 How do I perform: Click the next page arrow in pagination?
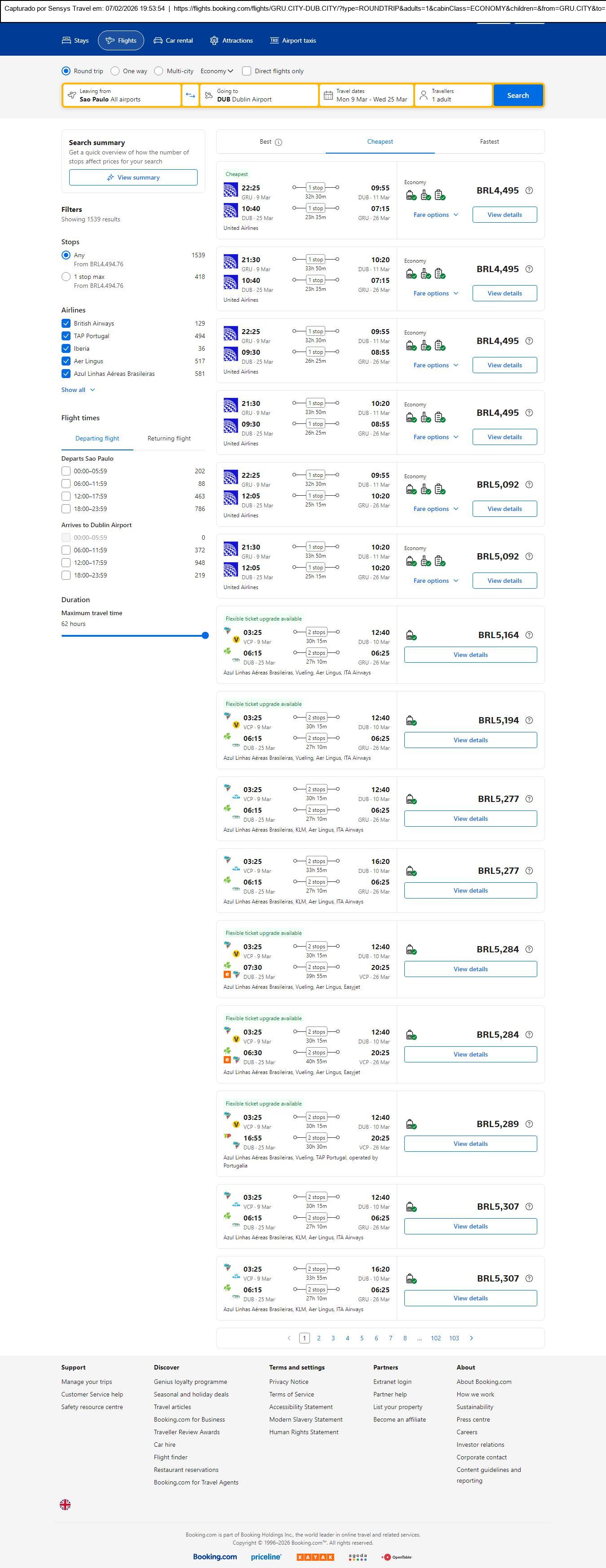click(x=471, y=1338)
